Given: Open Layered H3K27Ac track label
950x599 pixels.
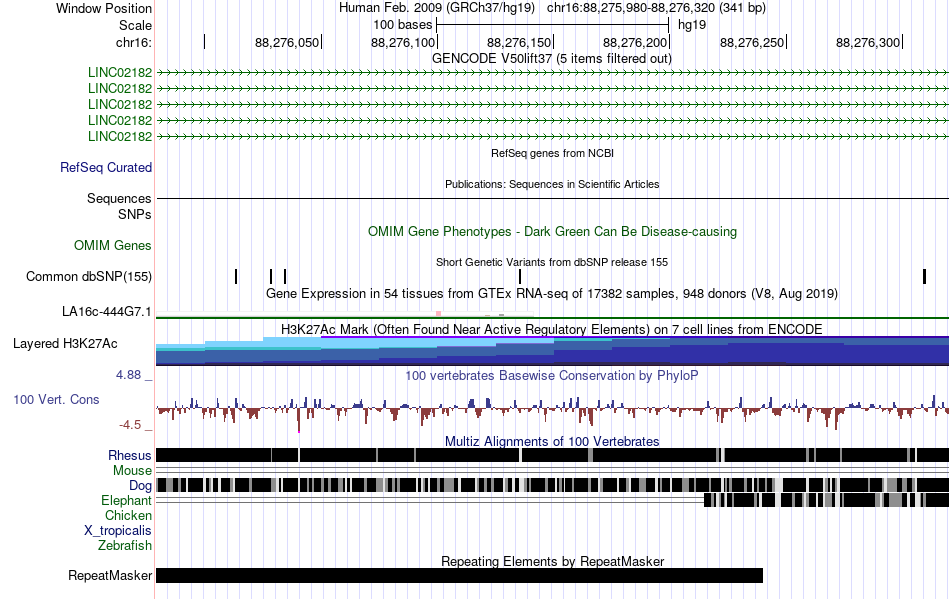Looking at the screenshot, I should [65, 343].
